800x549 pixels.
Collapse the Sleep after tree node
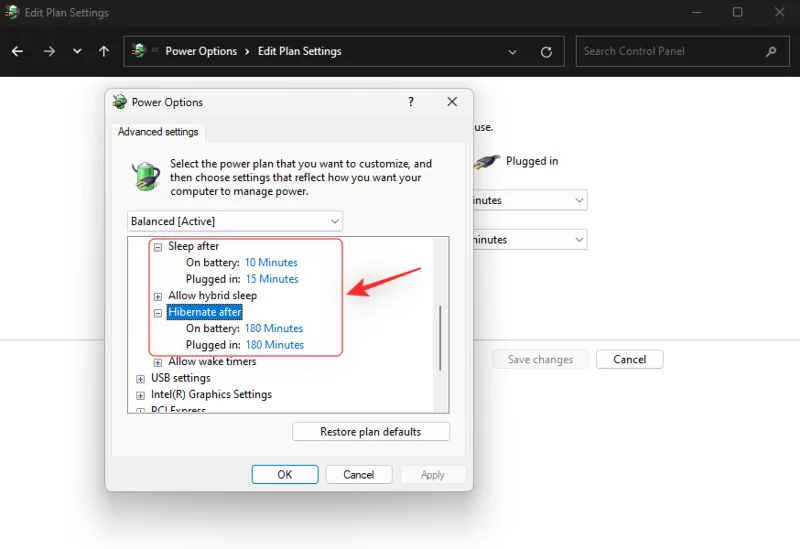(158, 246)
